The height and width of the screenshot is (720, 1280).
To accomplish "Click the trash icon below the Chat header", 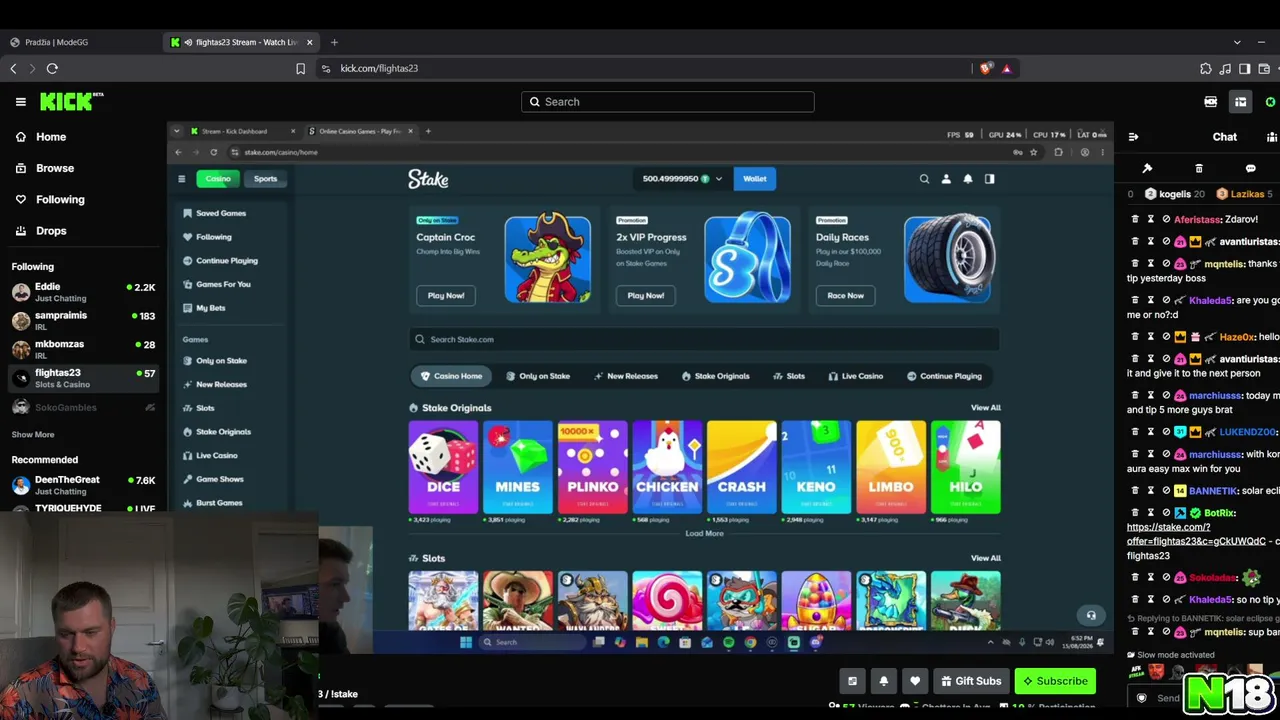I will 1199,168.
